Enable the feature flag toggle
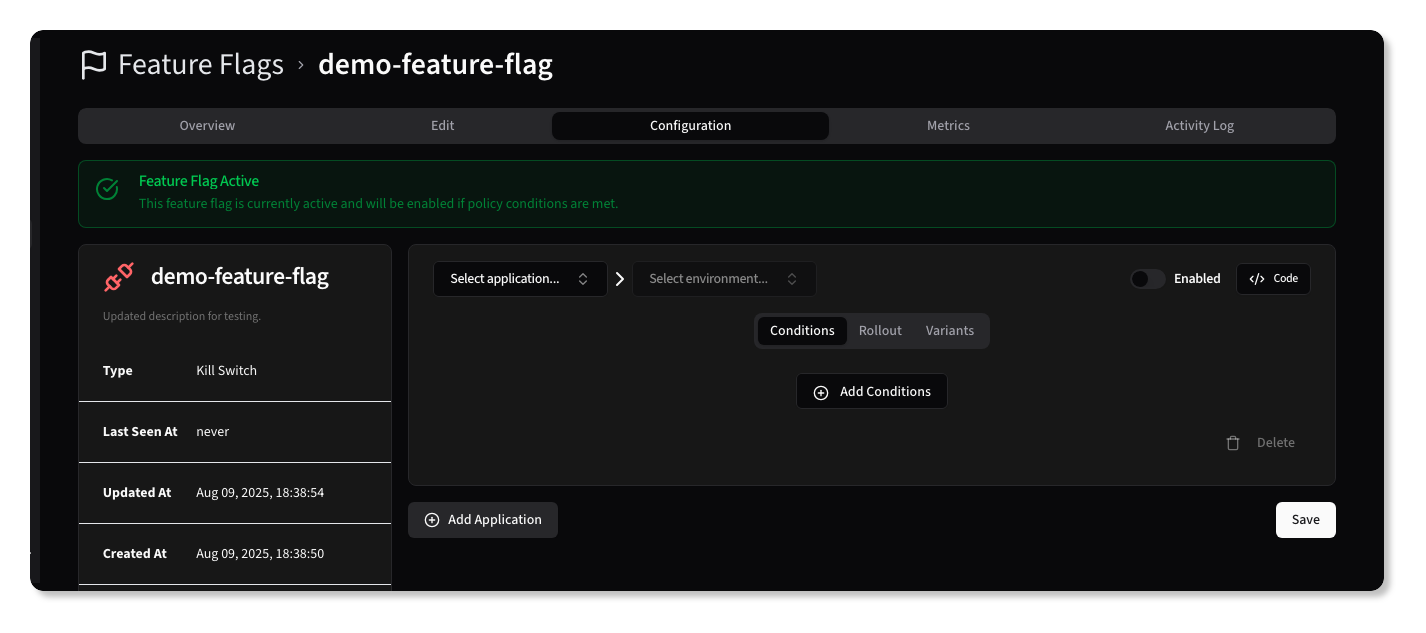This screenshot has height=633, width=1426. 1148,278
